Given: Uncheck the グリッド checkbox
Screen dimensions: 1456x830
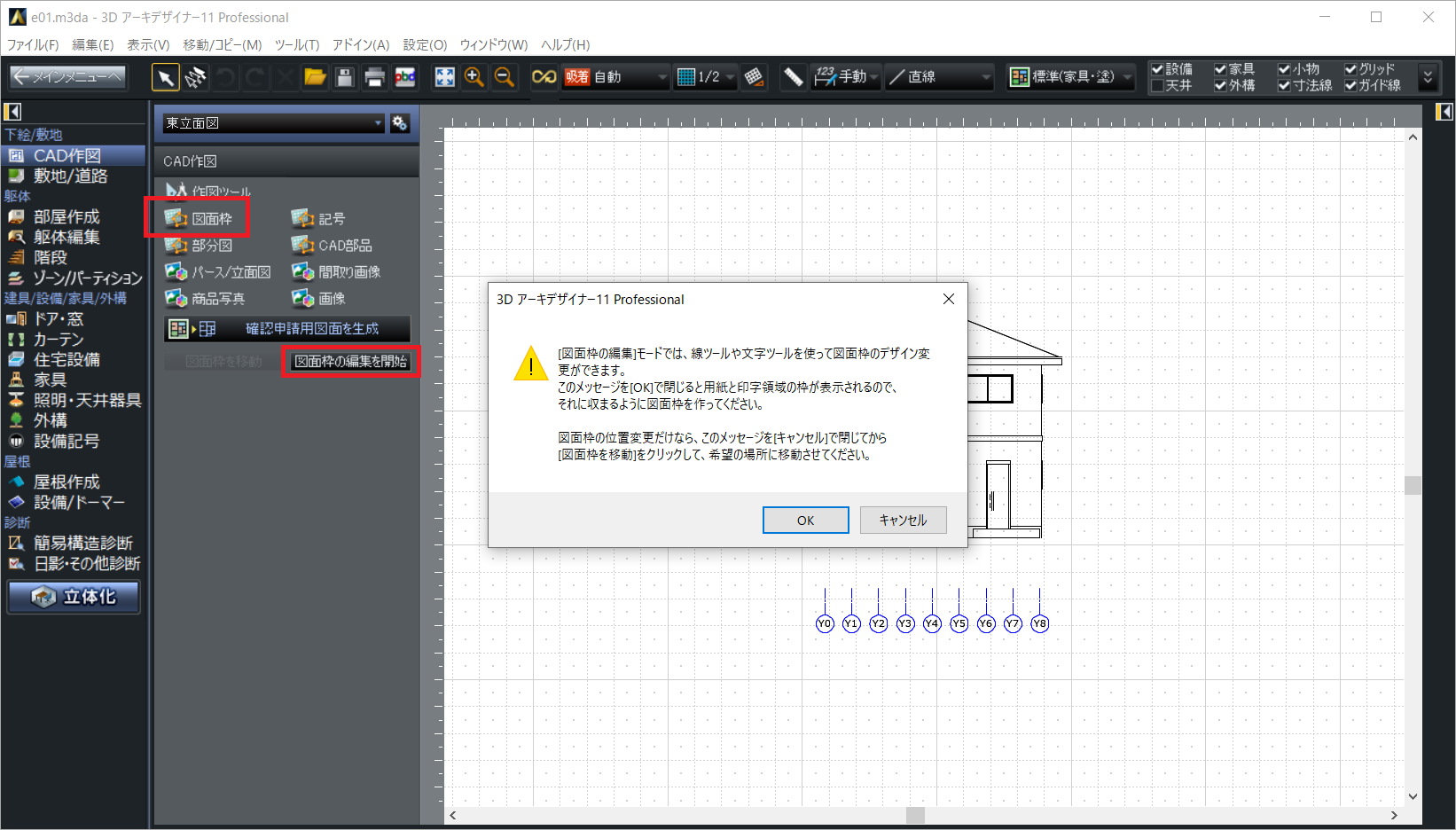Looking at the screenshot, I should click(1350, 69).
